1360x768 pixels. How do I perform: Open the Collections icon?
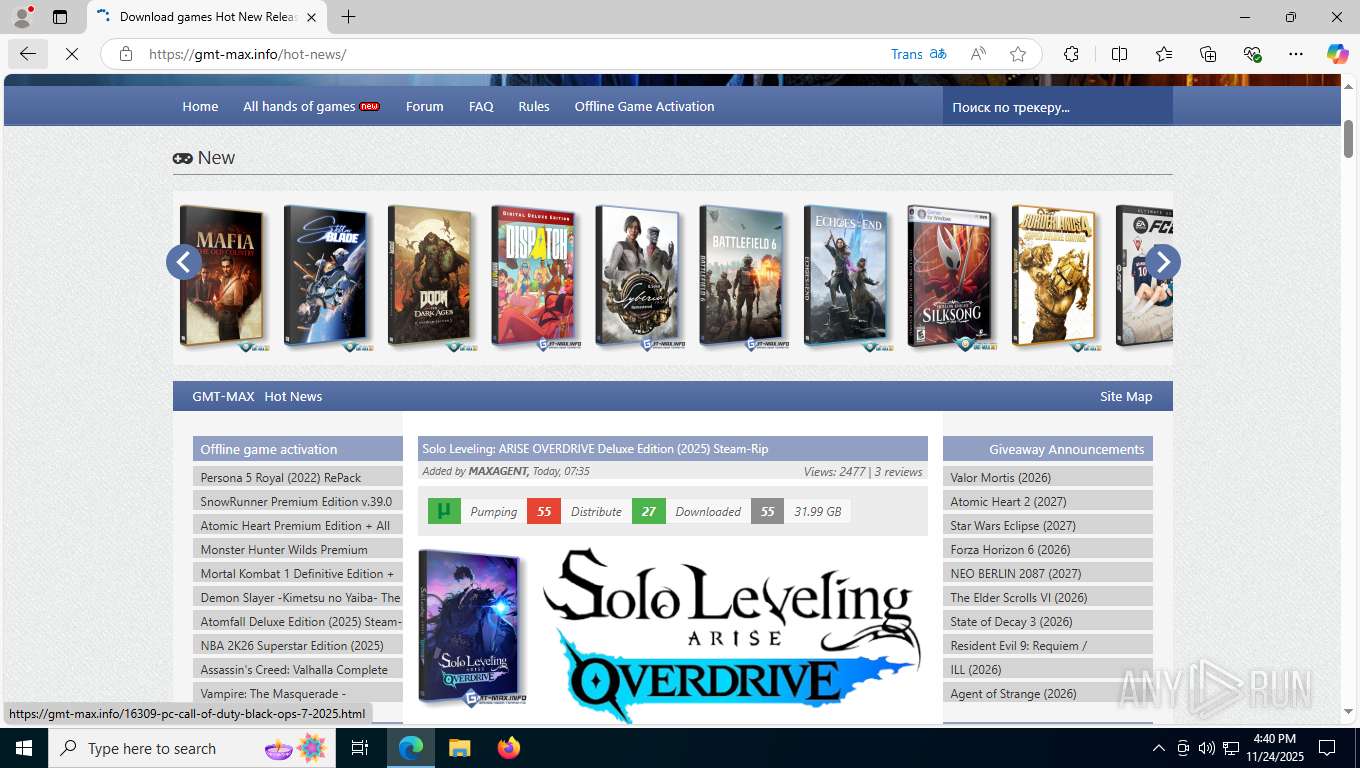tap(1208, 54)
